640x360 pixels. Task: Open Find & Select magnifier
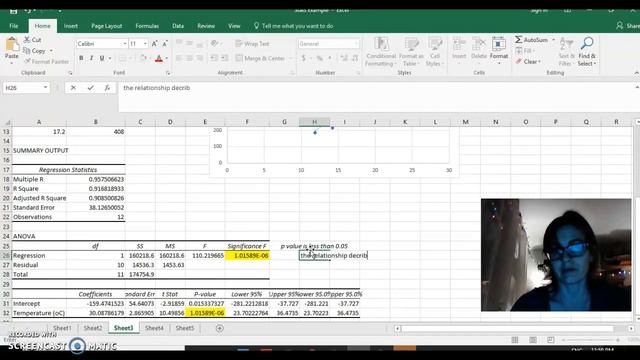[587, 52]
